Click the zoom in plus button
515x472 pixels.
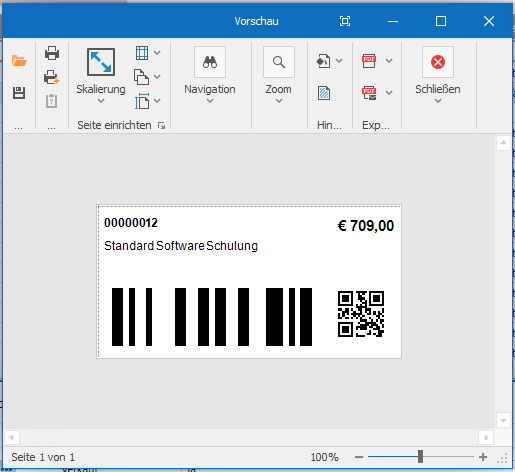click(483, 457)
